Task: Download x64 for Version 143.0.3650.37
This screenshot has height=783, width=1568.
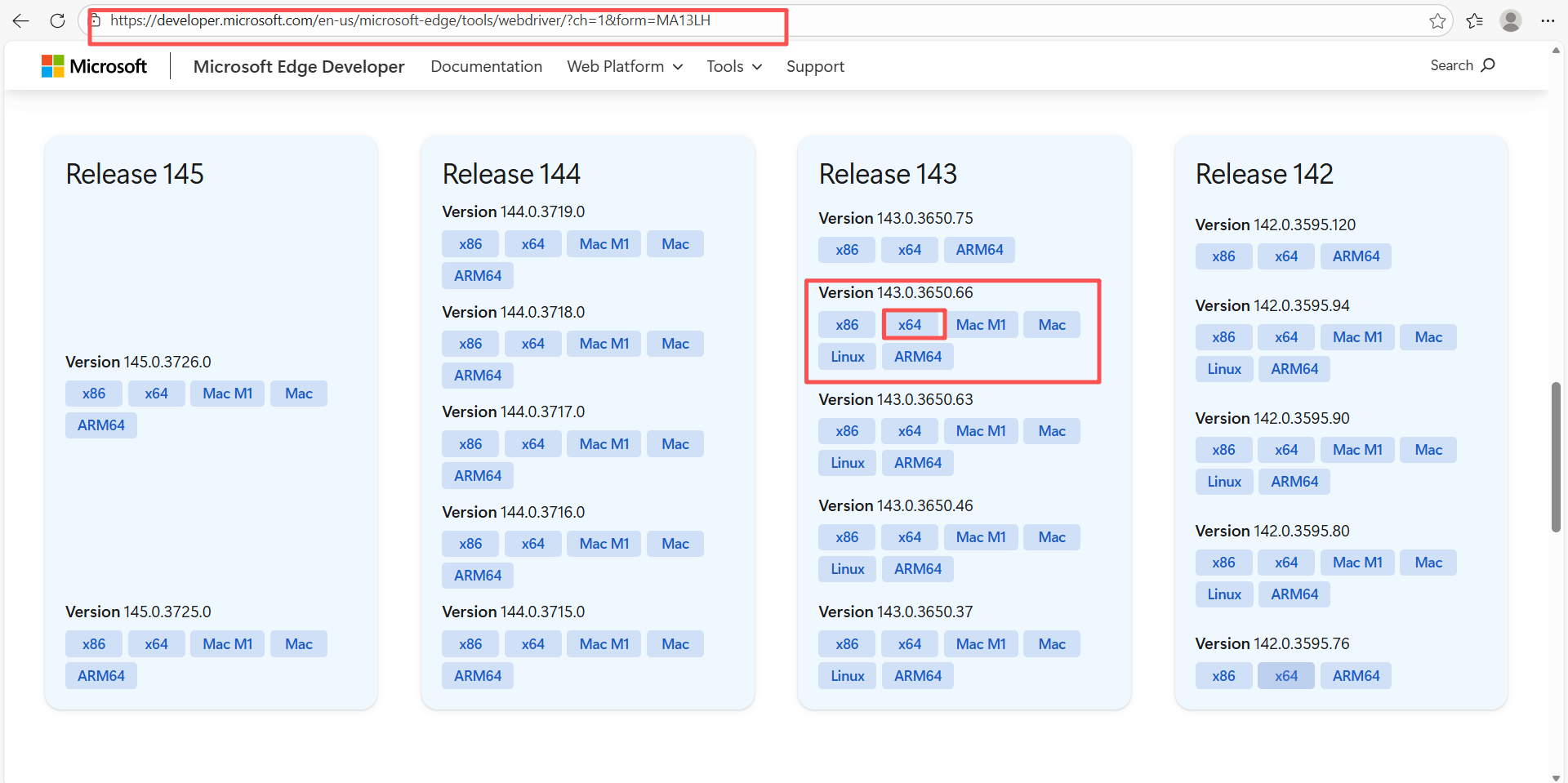Action: coord(910,644)
